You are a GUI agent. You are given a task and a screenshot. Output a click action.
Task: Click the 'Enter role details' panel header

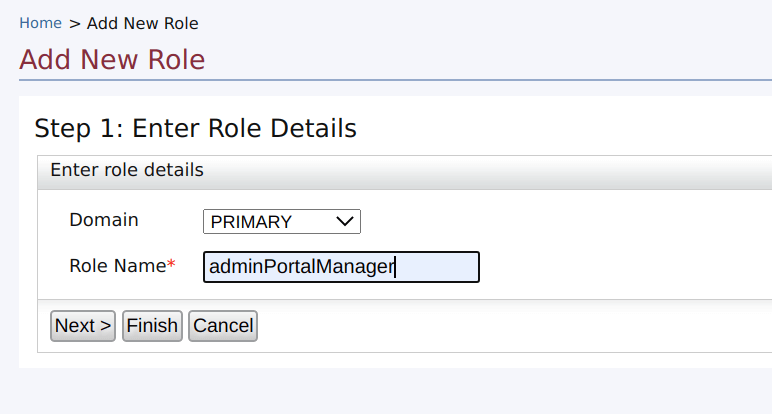click(127, 170)
